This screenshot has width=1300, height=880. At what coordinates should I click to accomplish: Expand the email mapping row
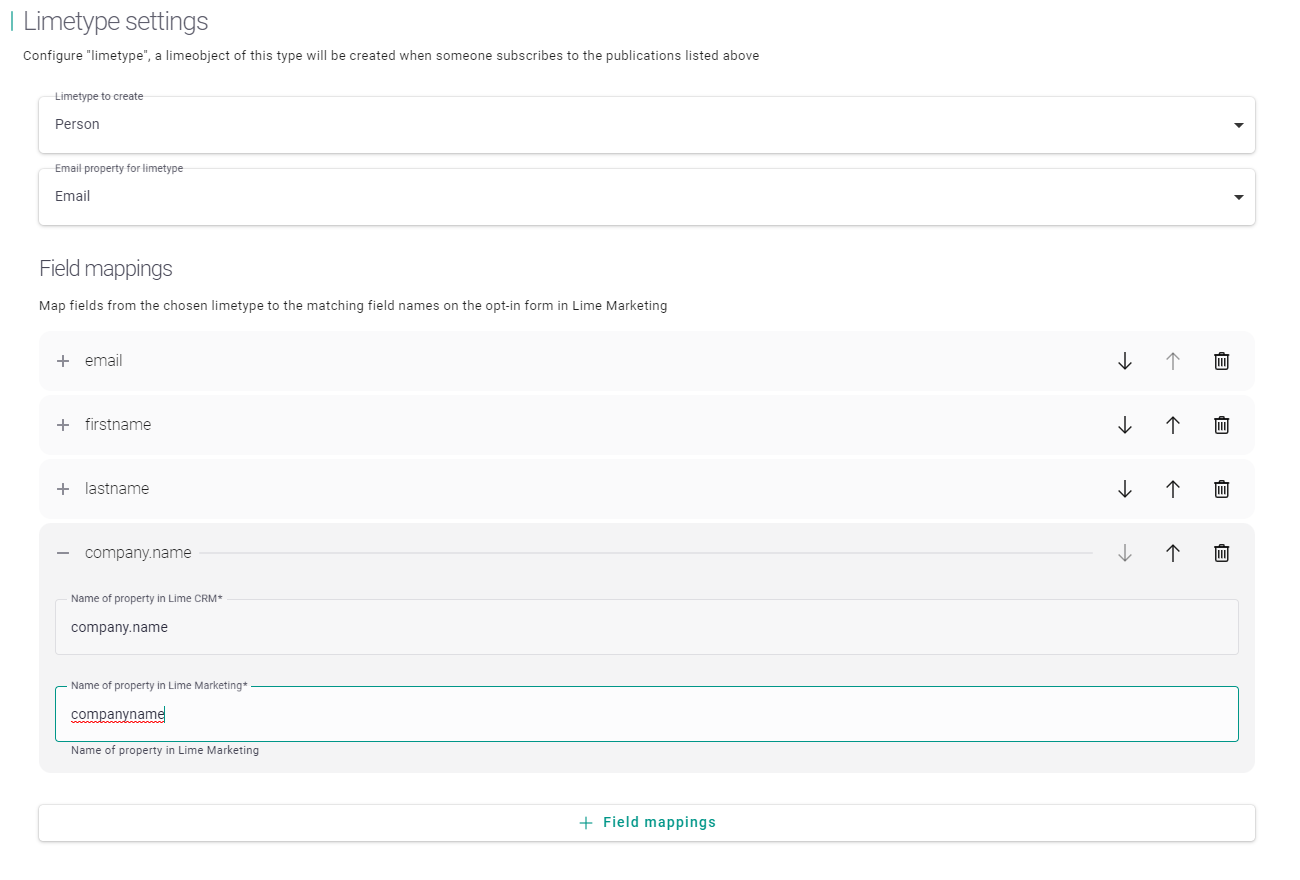63,361
